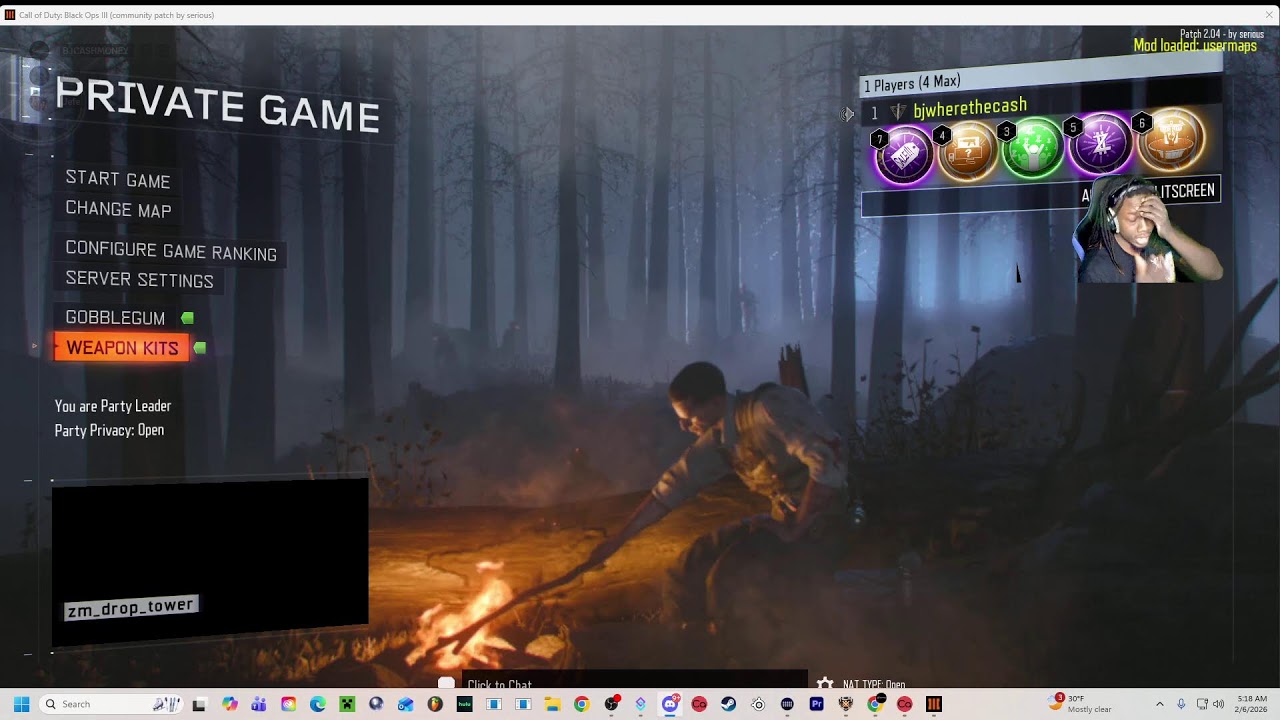Open Minecraft from the taskbar
Viewport: 1280px width, 720px height.
347,704
